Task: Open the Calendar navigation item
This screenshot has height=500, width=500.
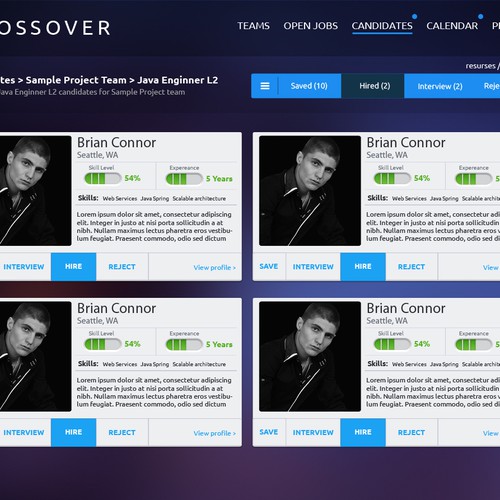Action: 452,26
